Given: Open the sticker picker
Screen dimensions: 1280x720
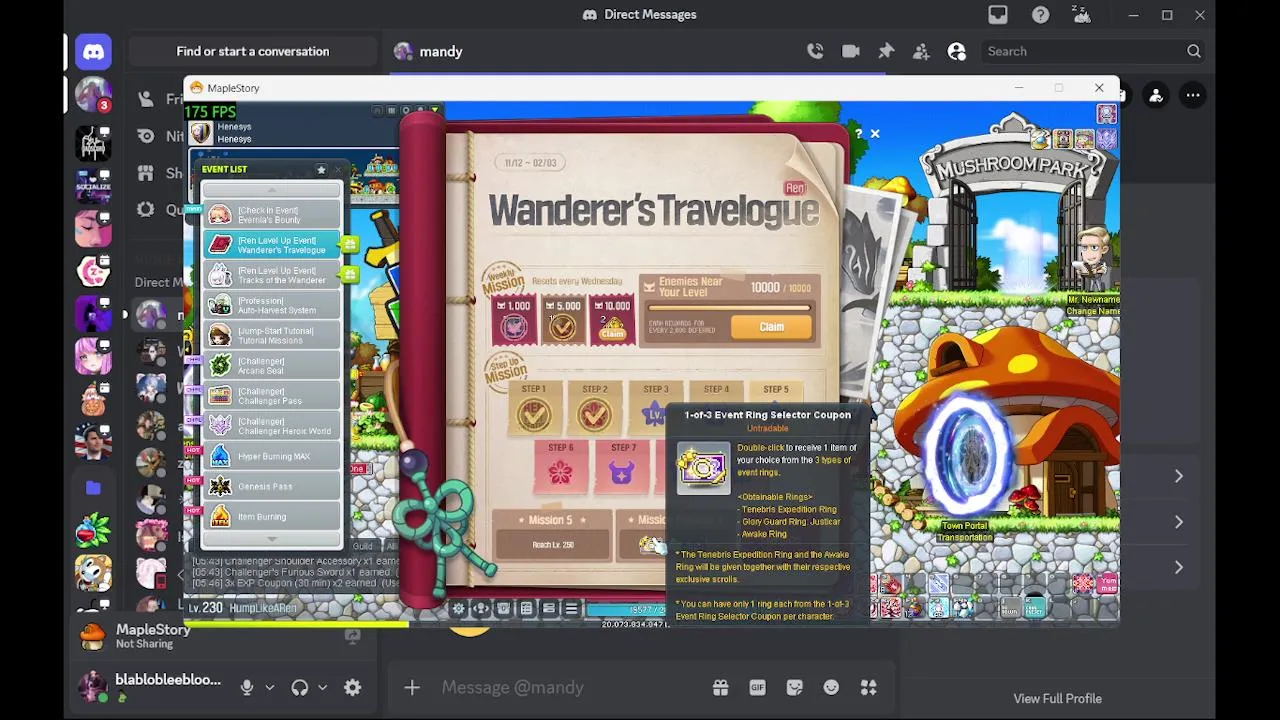Looking at the screenshot, I should pos(794,687).
